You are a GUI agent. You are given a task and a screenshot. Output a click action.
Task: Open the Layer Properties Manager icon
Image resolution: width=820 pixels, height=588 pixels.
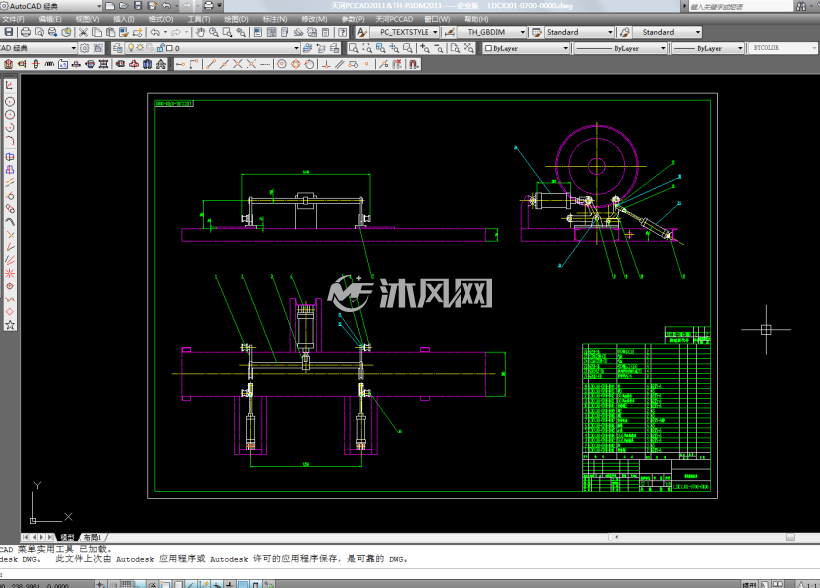pos(118,48)
